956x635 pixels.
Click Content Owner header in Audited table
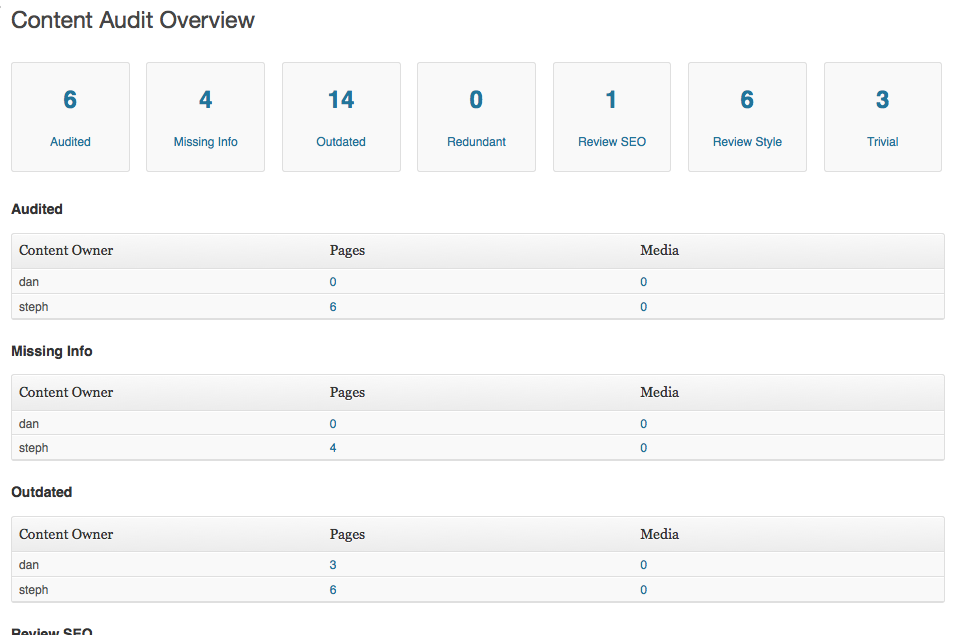(66, 250)
